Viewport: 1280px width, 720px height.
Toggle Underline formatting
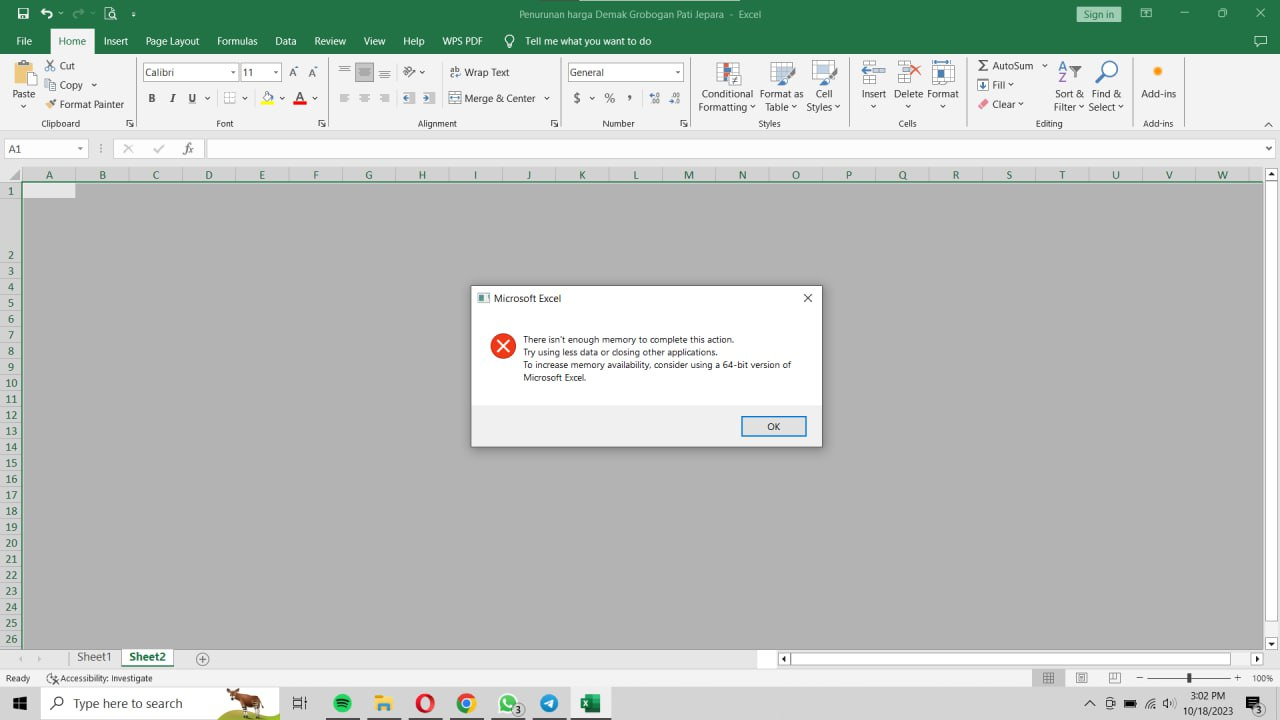[192, 98]
